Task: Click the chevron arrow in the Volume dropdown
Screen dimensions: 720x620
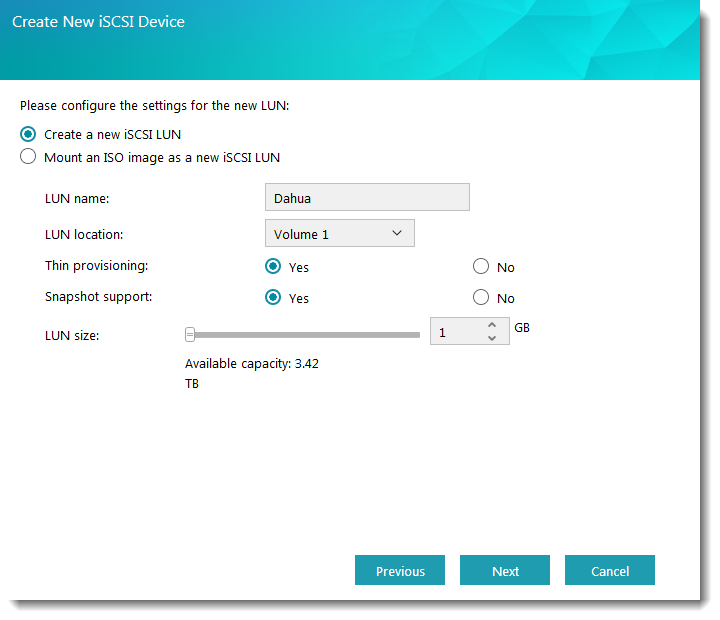Action: click(x=397, y=233)
